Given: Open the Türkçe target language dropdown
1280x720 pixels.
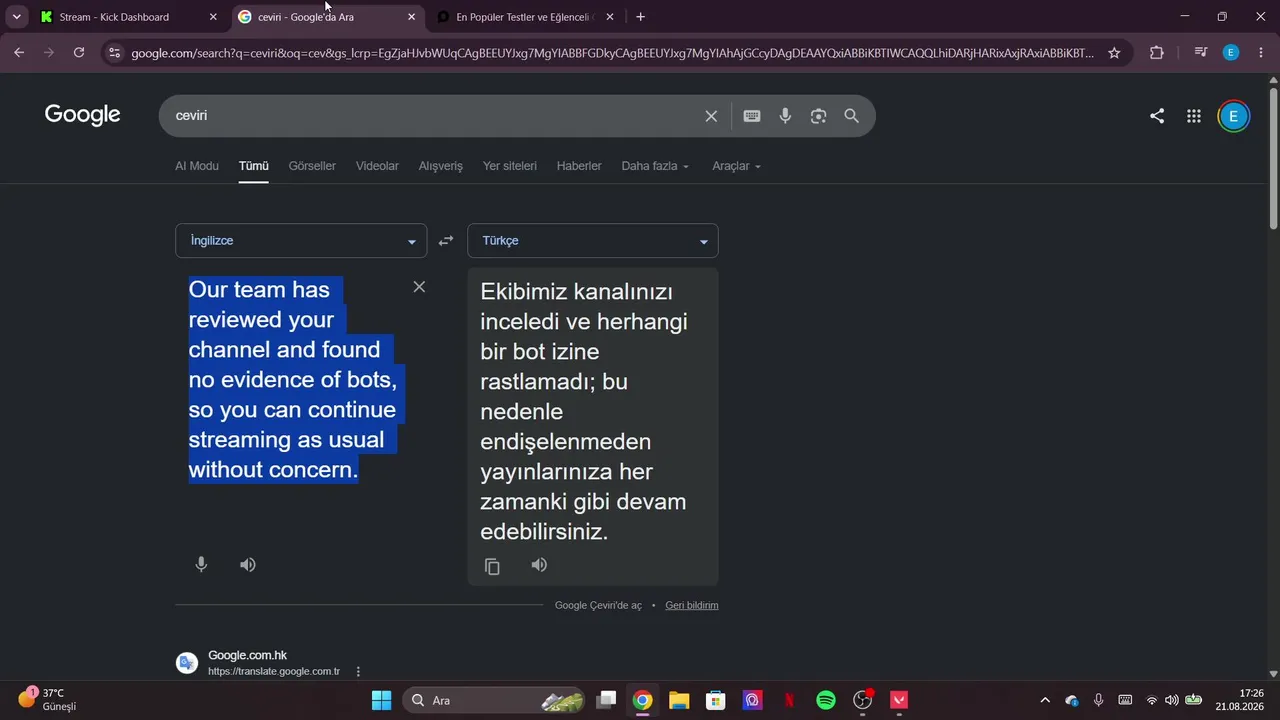Looking at the screenshot, I should click(x=593, y=241).
